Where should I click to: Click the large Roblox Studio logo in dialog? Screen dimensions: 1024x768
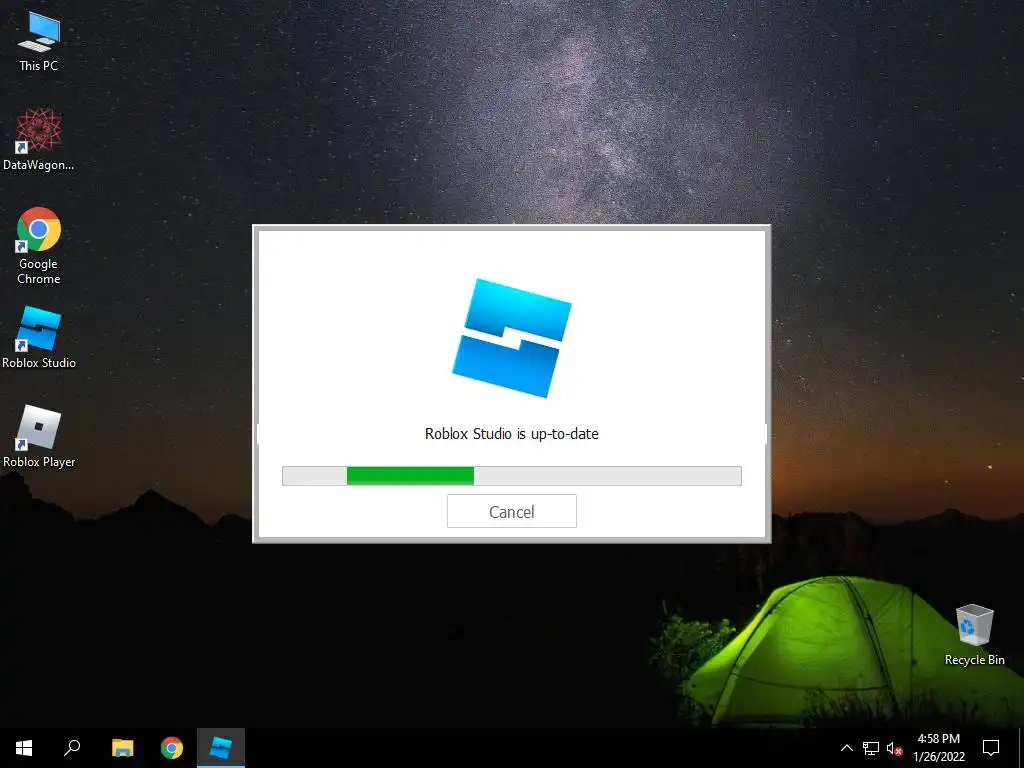point(512,338)
